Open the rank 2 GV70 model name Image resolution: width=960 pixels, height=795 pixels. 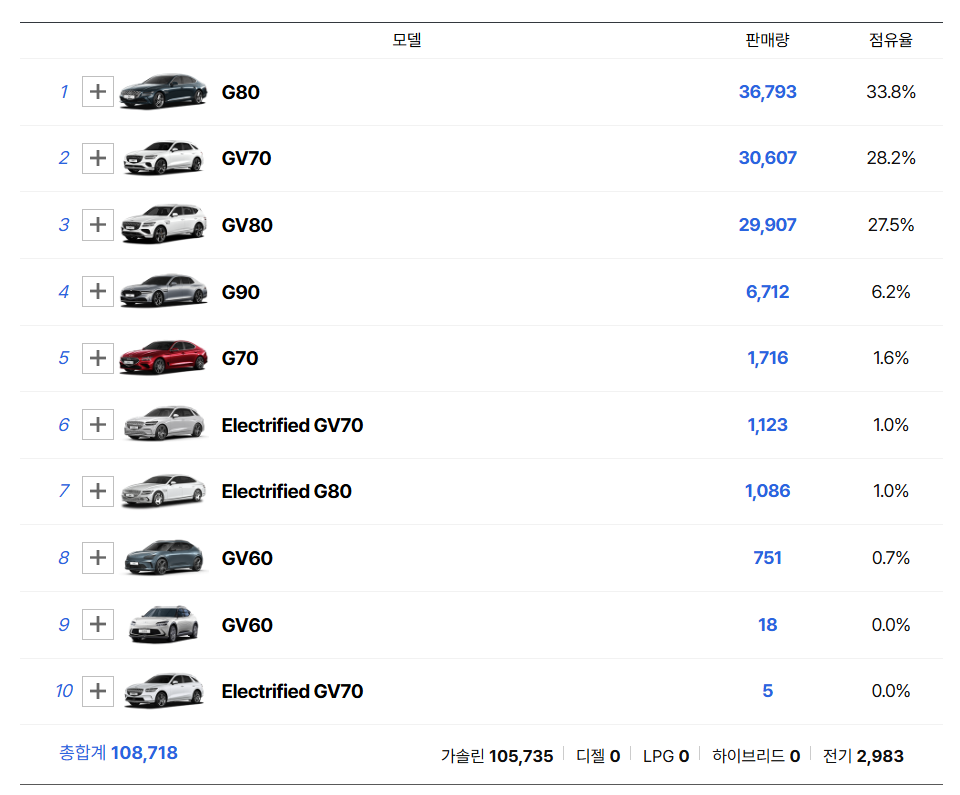pyautogui.click(x=246, y=159)
